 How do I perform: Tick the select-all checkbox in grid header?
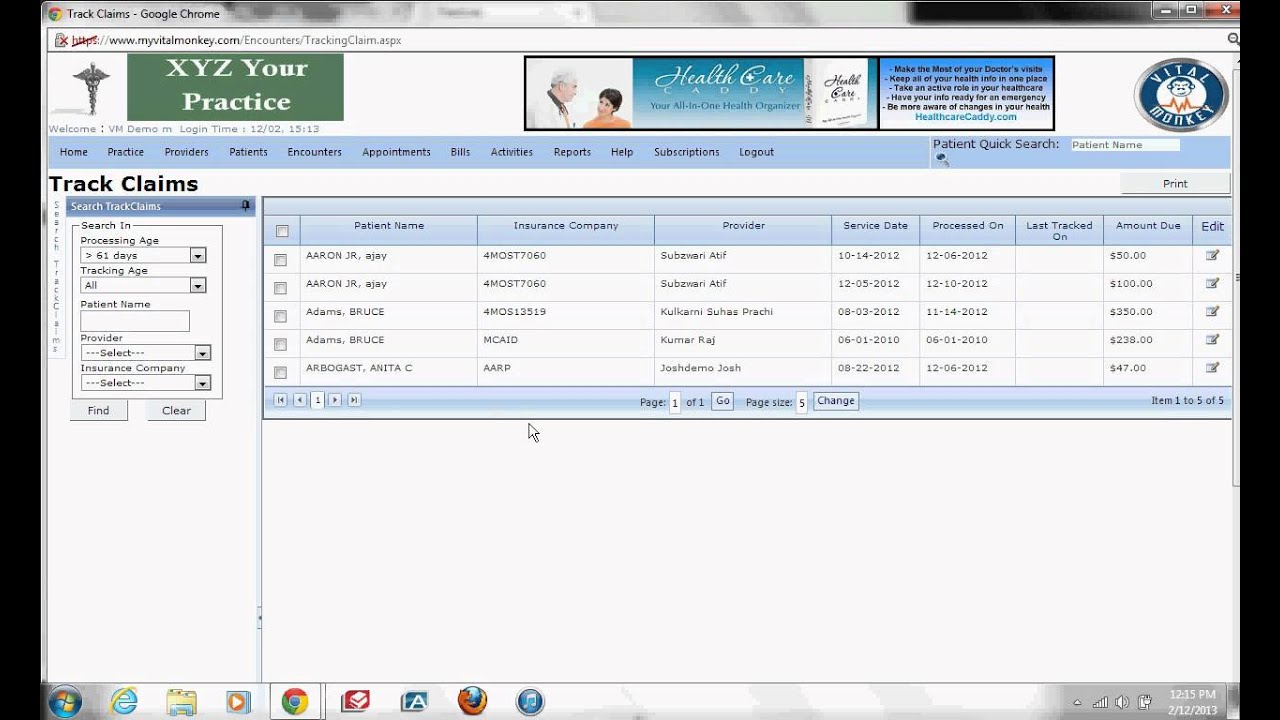(x=282, y=231)
